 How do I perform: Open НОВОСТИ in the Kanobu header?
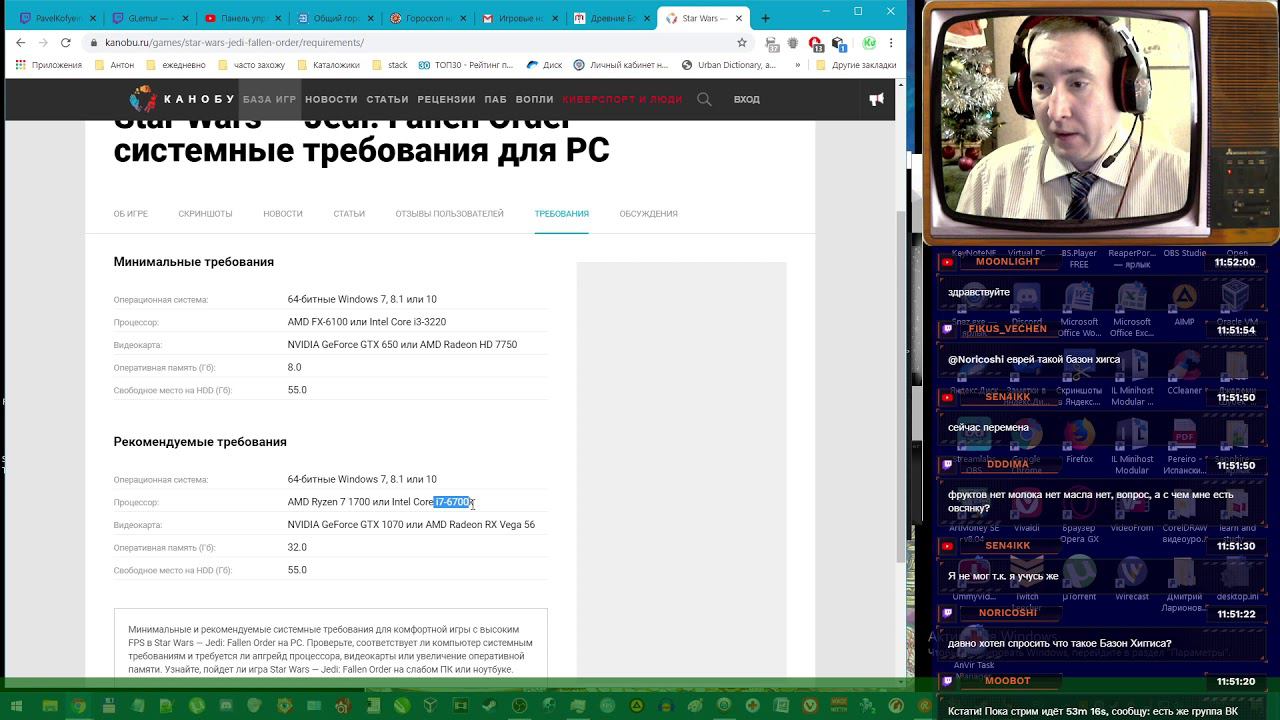(331, 99)
